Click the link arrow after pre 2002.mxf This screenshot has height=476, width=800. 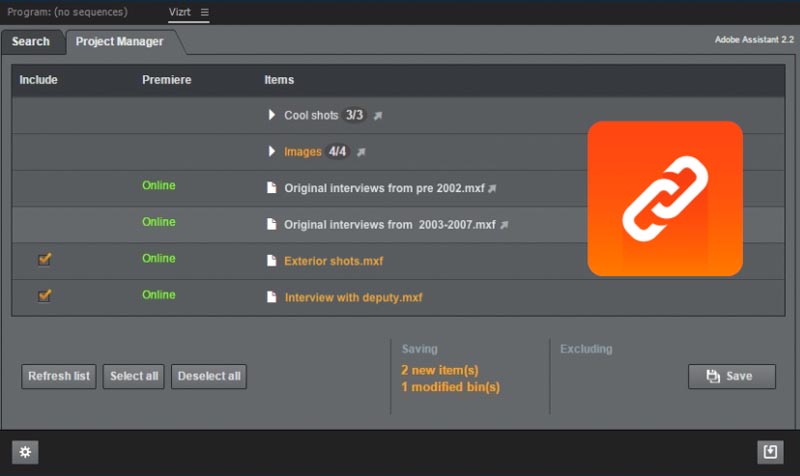click(x=492, y=189)
